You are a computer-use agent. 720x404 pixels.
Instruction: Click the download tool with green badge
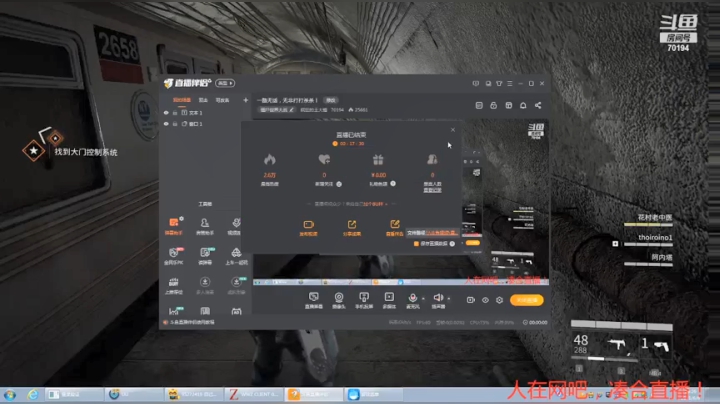(236, 285)
